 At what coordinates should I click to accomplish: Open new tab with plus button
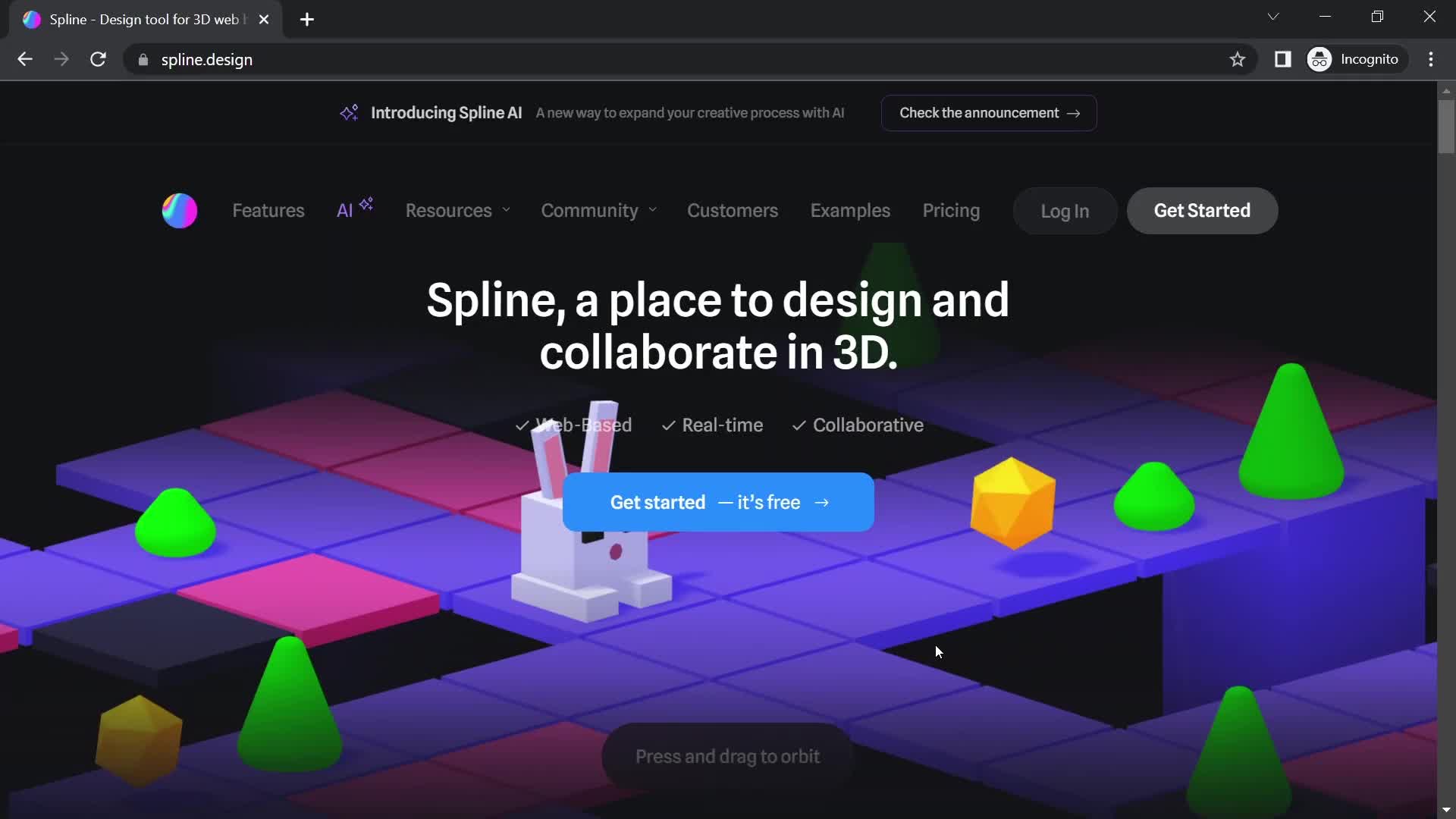[x=308, y=20]
